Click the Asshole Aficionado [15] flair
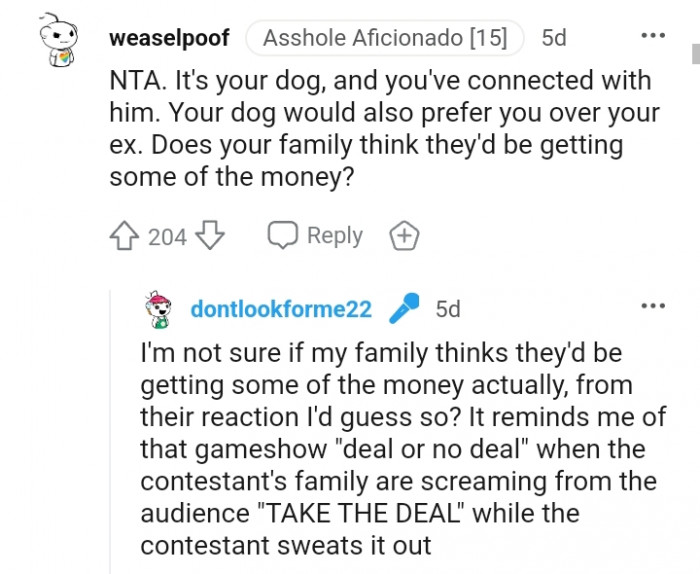 coord(384,39)
